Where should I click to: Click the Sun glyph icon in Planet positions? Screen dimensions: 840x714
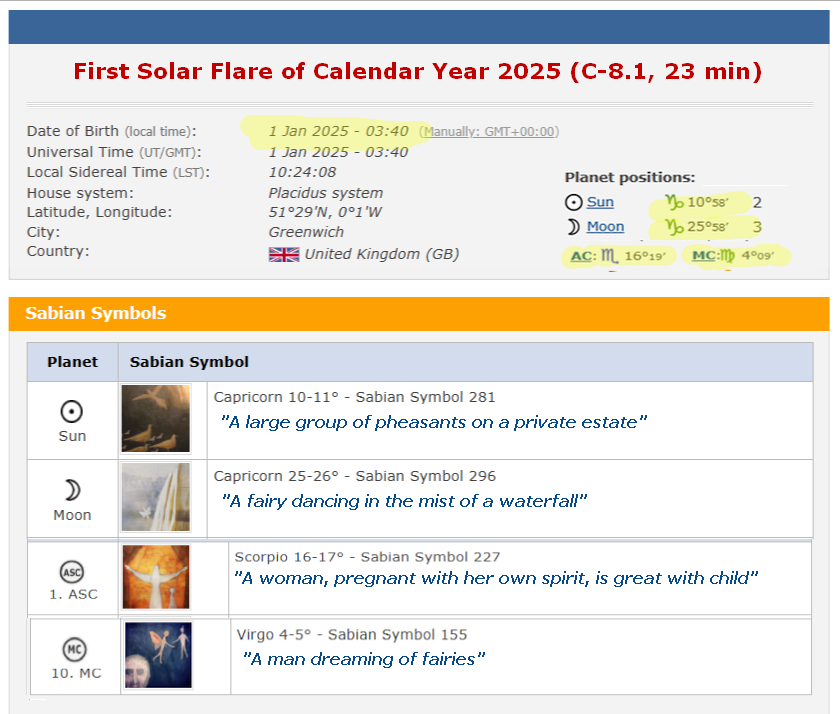(x=572, y=202)
